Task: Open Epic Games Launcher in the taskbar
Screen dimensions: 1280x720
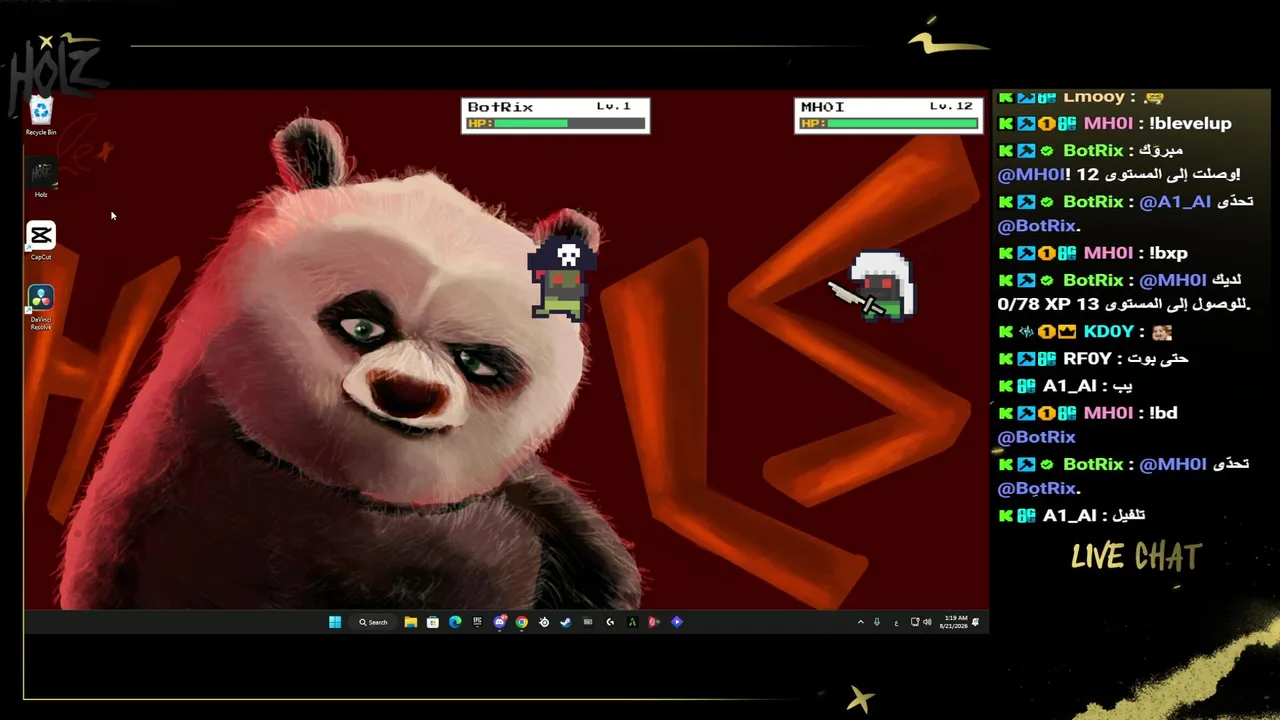Action: click(477, 622)
